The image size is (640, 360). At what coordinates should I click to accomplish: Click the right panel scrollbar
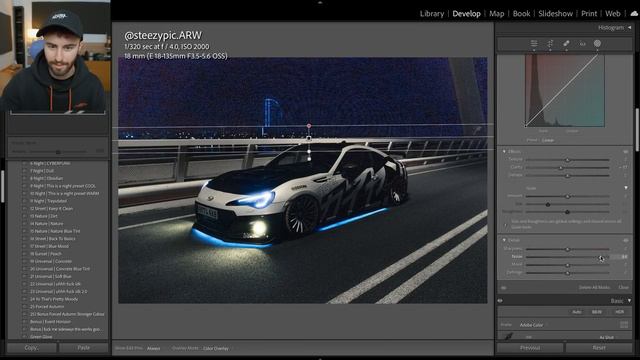point(637,130)
